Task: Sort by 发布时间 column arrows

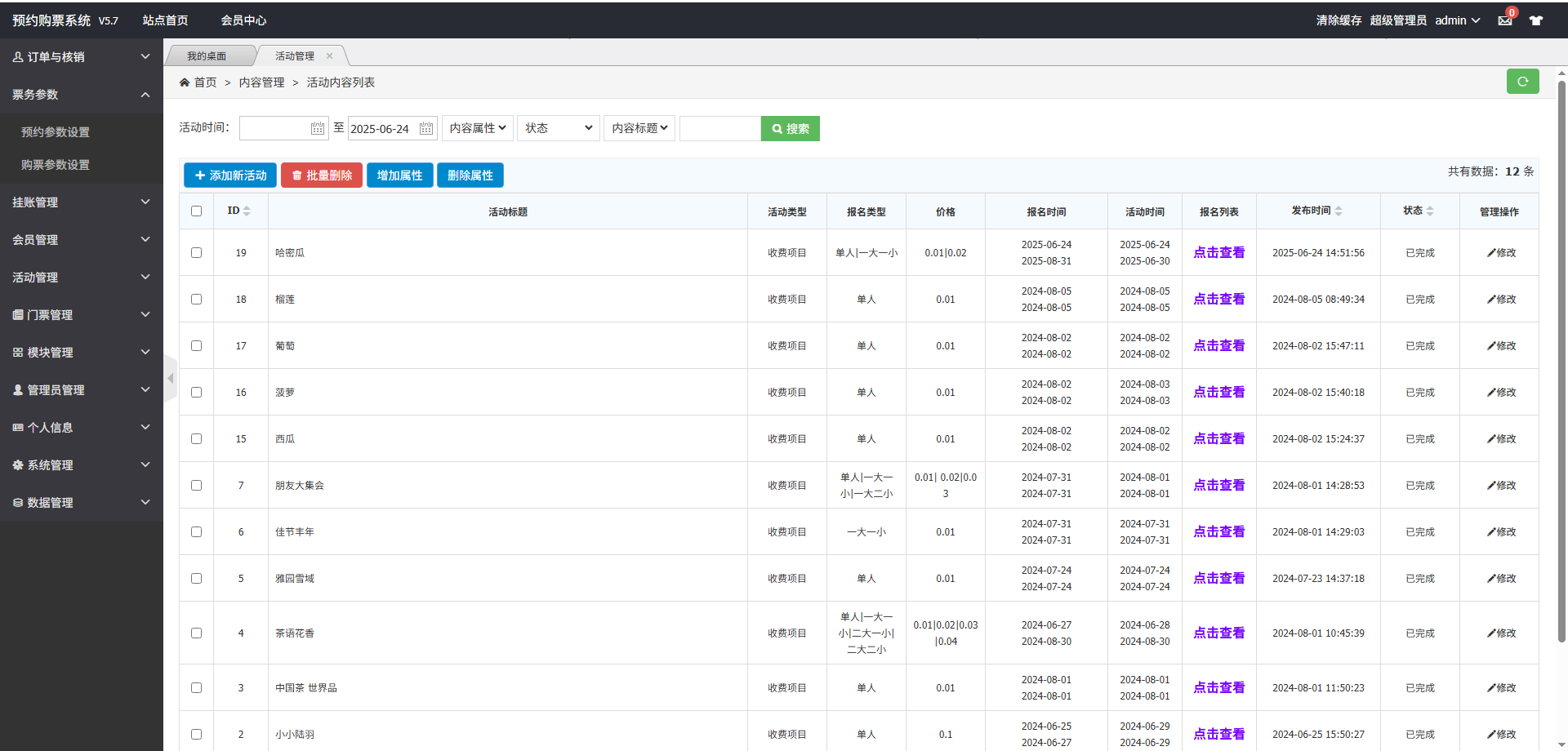Action: [x=1339, y=211]
